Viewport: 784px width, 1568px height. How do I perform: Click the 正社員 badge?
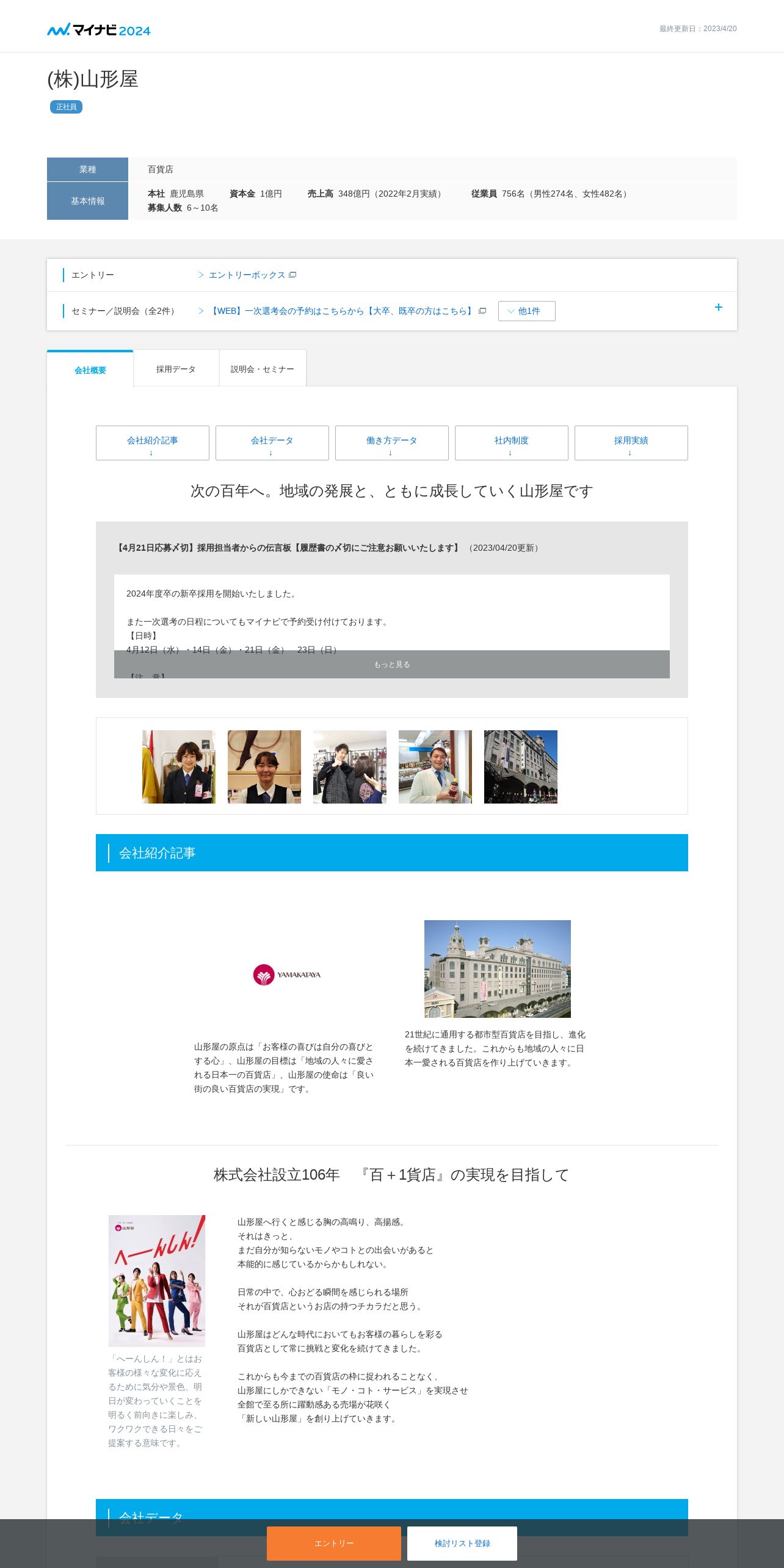click(66, 107)
